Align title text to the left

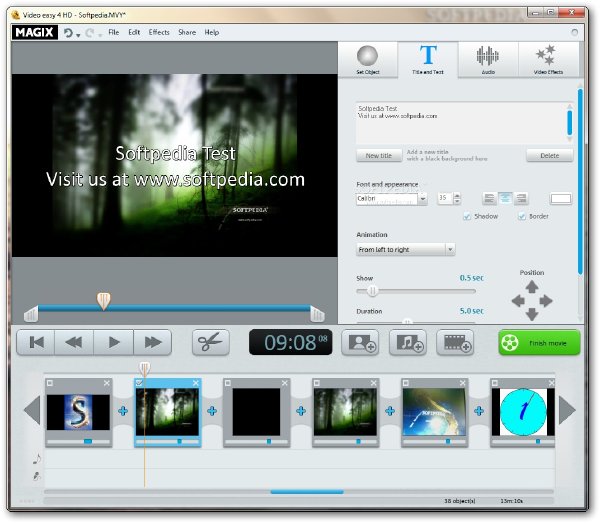tap(489, 198)
